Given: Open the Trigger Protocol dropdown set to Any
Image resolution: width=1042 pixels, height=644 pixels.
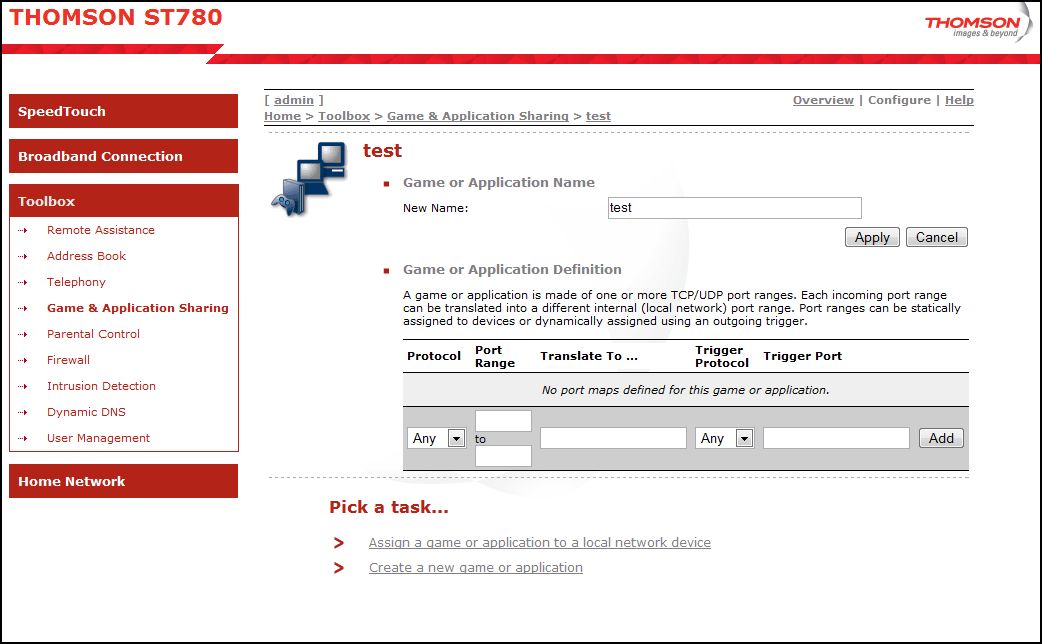Looking at the screenshot, I should pyautogui.click(x=724, y=439).
